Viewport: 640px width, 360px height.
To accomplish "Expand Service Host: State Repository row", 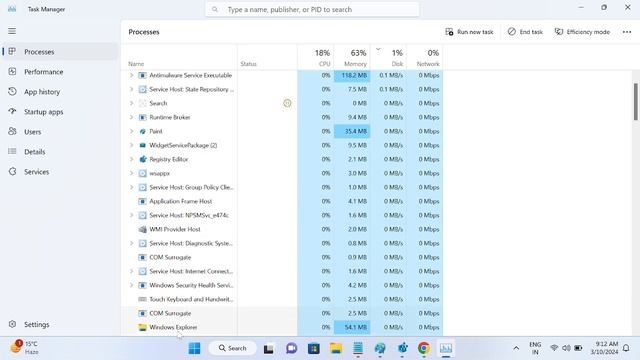I will 131,89.
